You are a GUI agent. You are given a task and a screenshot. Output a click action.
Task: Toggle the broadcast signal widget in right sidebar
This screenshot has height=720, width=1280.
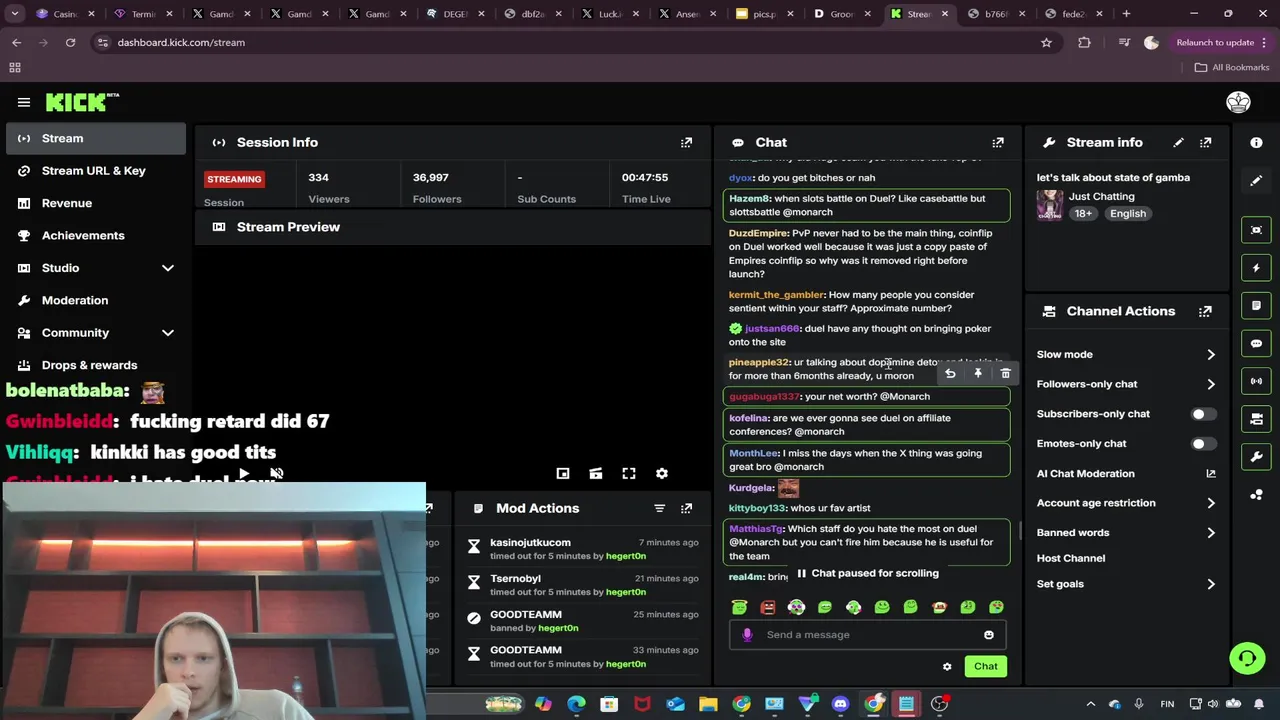pos(1257,381)
